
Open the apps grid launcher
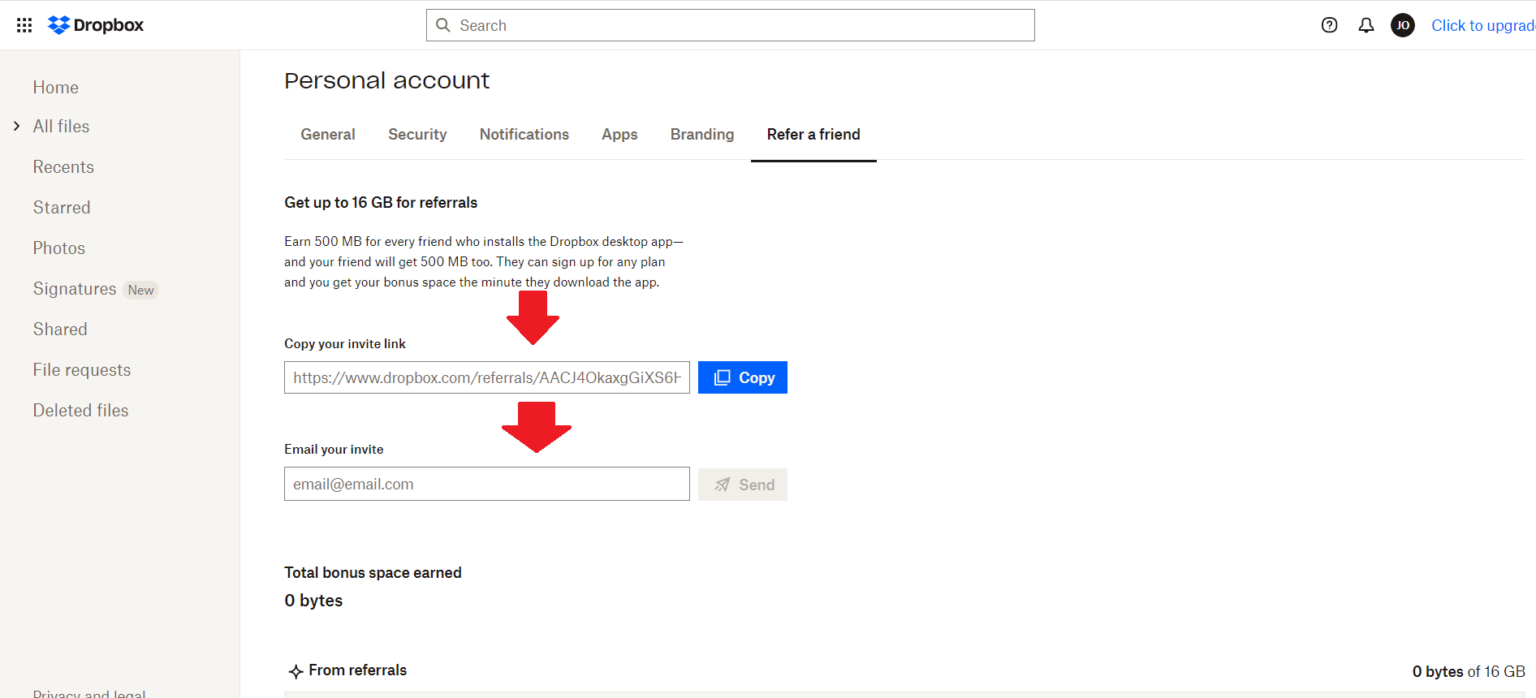(x=24, y=25)
